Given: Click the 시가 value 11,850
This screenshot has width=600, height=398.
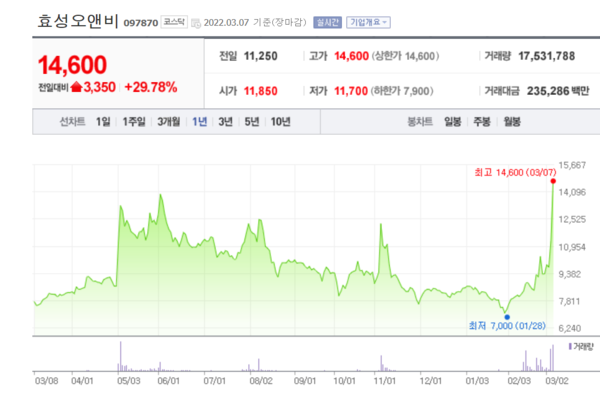Looking at the screenshot, I should (261, 91).
